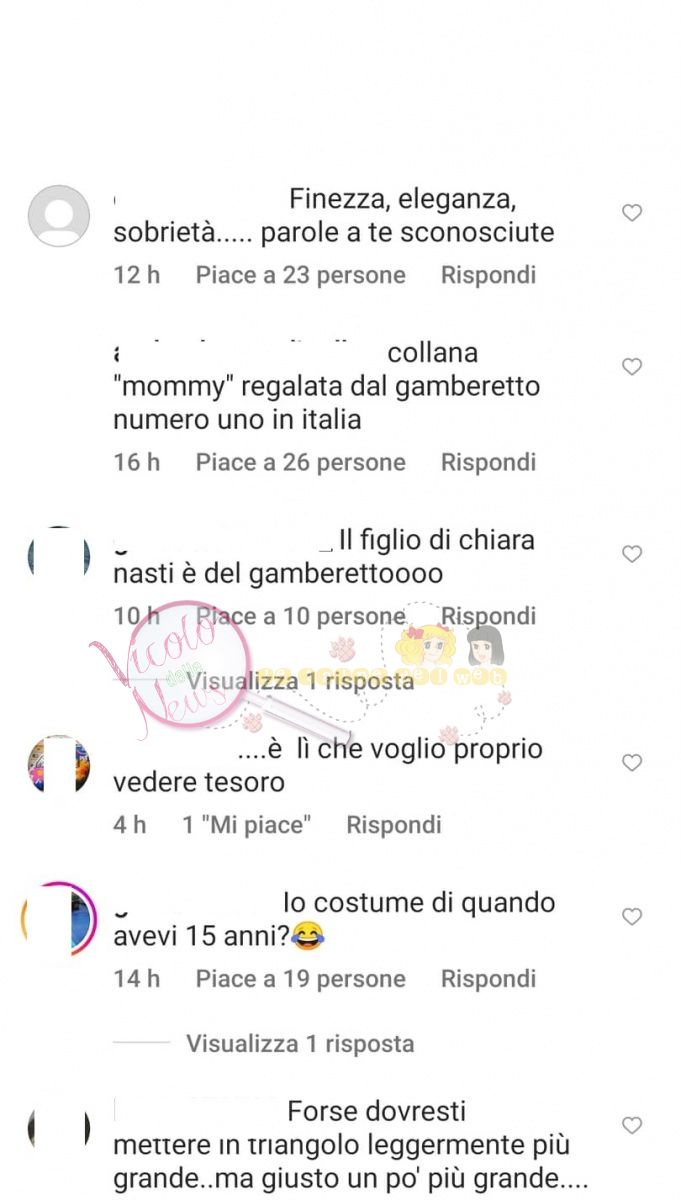Like the 'costume di quando avevi 15' comment
This screenshot has height=1200, width=681.
632,917
